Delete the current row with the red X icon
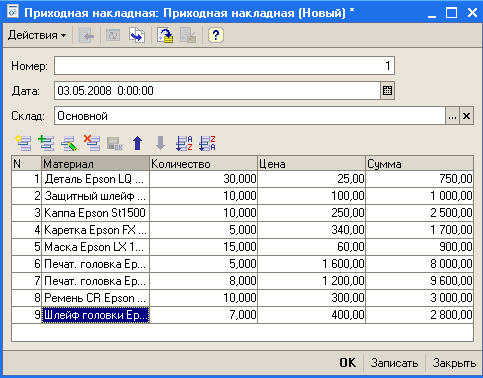Screen dimensions: 483x378 (92, 143)
